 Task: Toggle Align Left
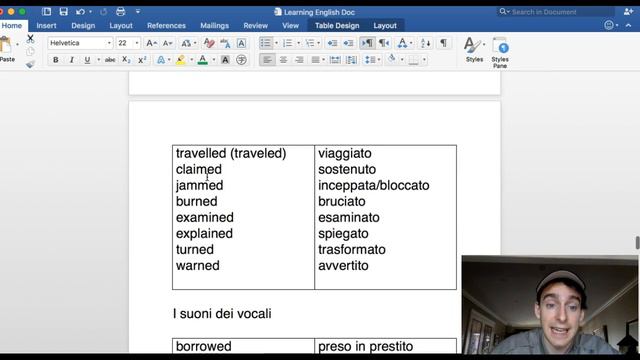click(267, 60)
